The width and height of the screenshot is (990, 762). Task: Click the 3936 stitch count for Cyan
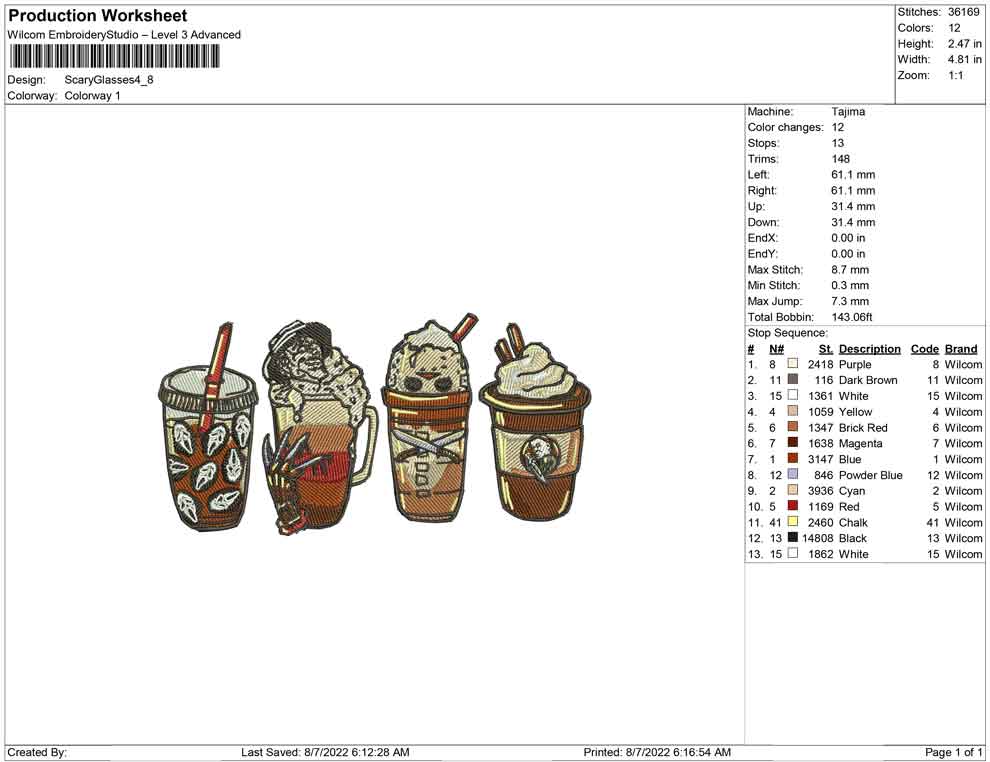tap(821, 491)
